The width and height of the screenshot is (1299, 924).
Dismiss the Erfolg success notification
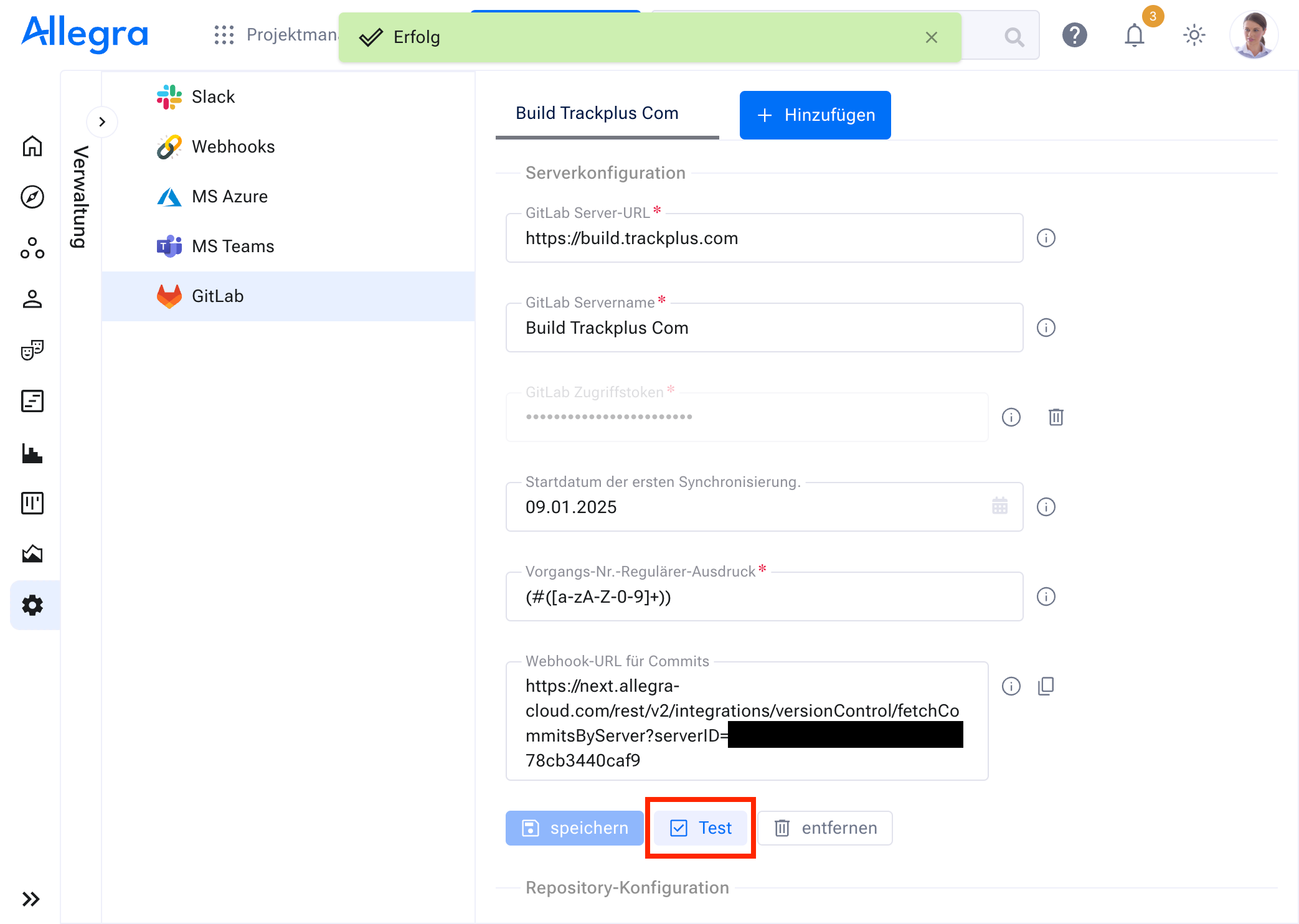click(x=931, y=37)
